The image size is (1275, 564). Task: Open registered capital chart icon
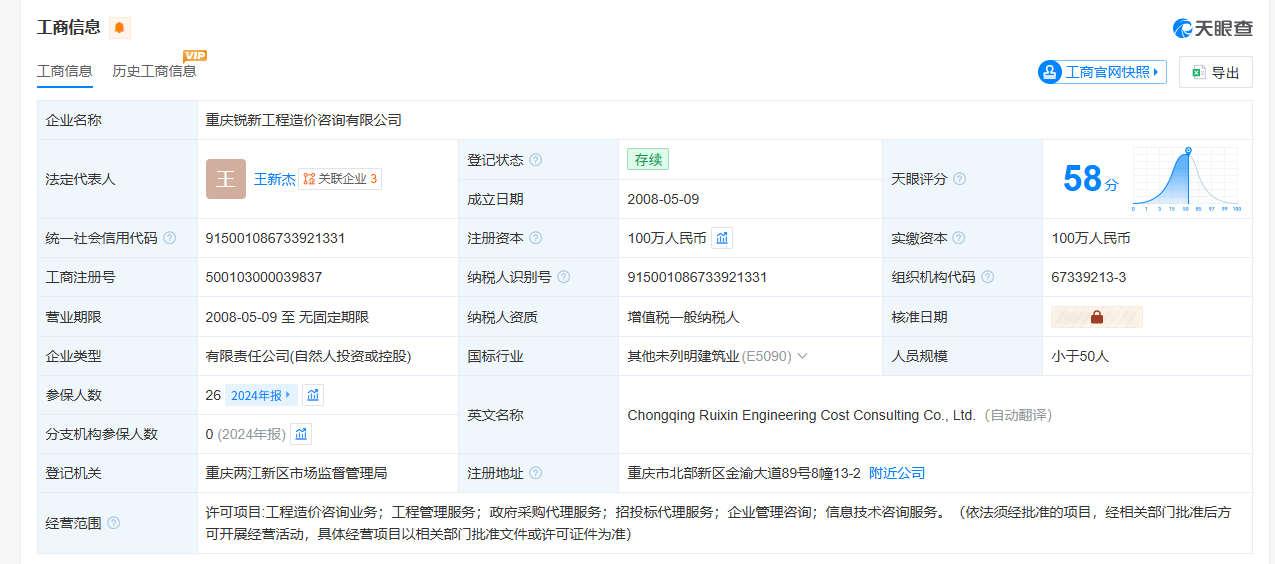[x=722, y=238]
